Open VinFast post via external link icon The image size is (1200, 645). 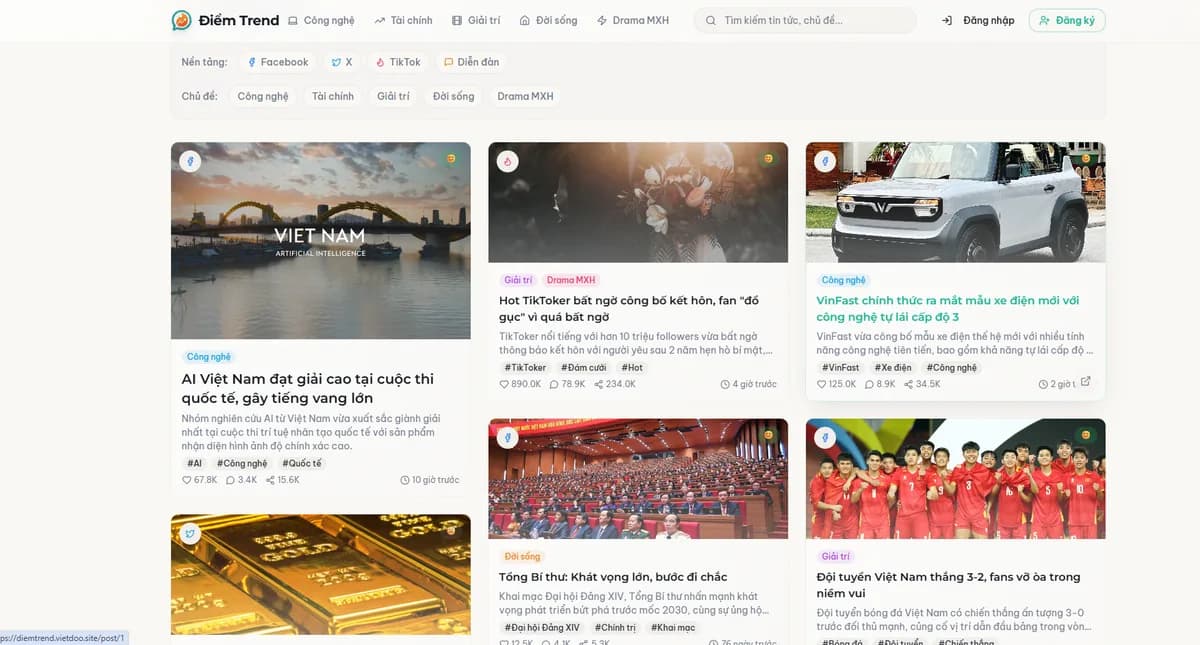pos(1086,382)
